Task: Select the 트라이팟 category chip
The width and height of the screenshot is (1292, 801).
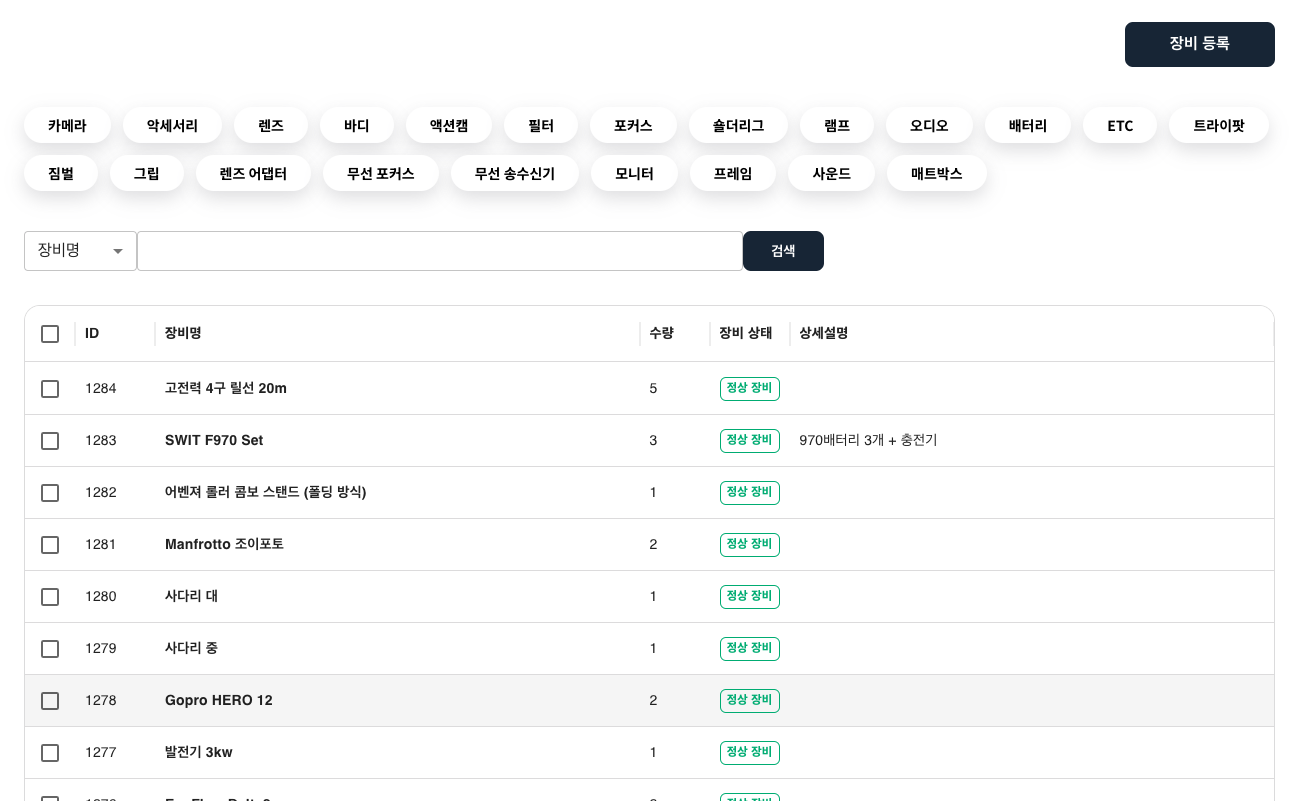Action: pos(1219,126)
